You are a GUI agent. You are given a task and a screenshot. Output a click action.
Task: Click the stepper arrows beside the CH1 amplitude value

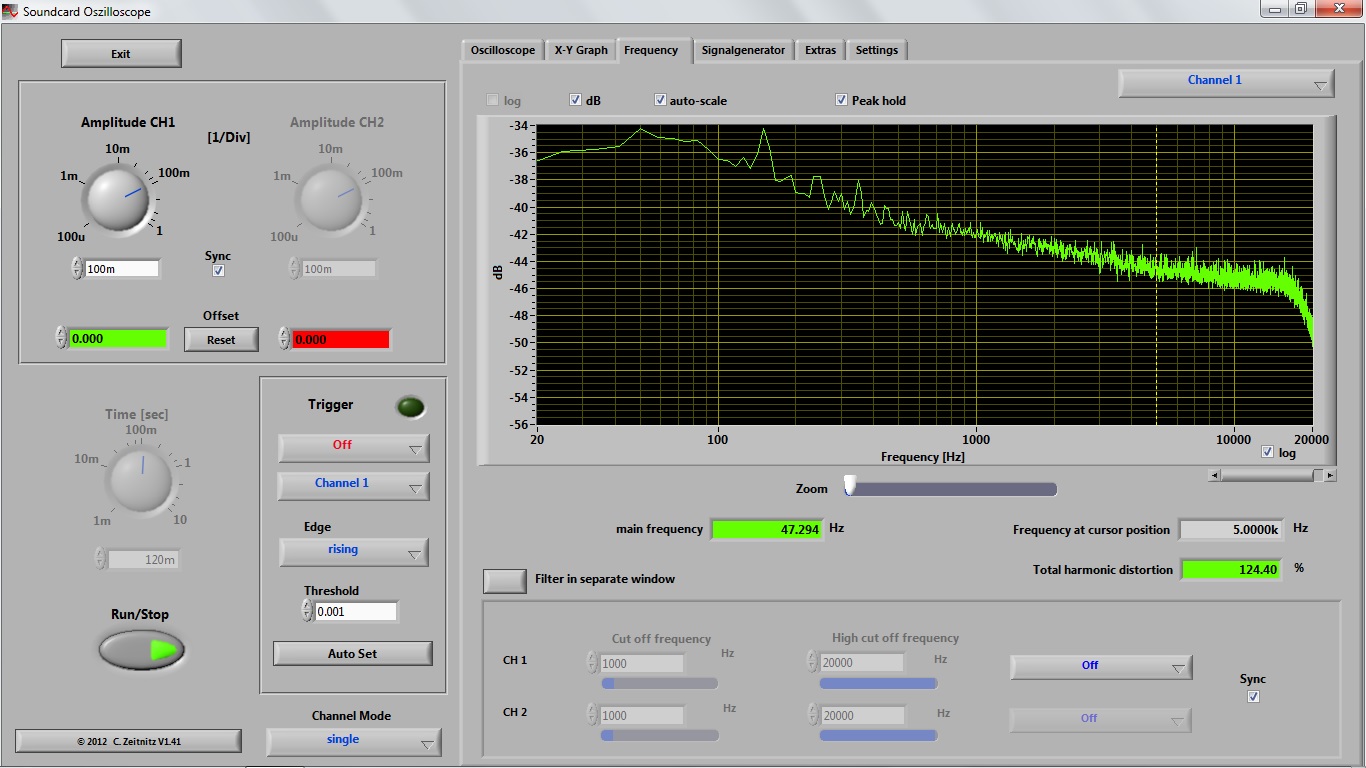[77, 269]
